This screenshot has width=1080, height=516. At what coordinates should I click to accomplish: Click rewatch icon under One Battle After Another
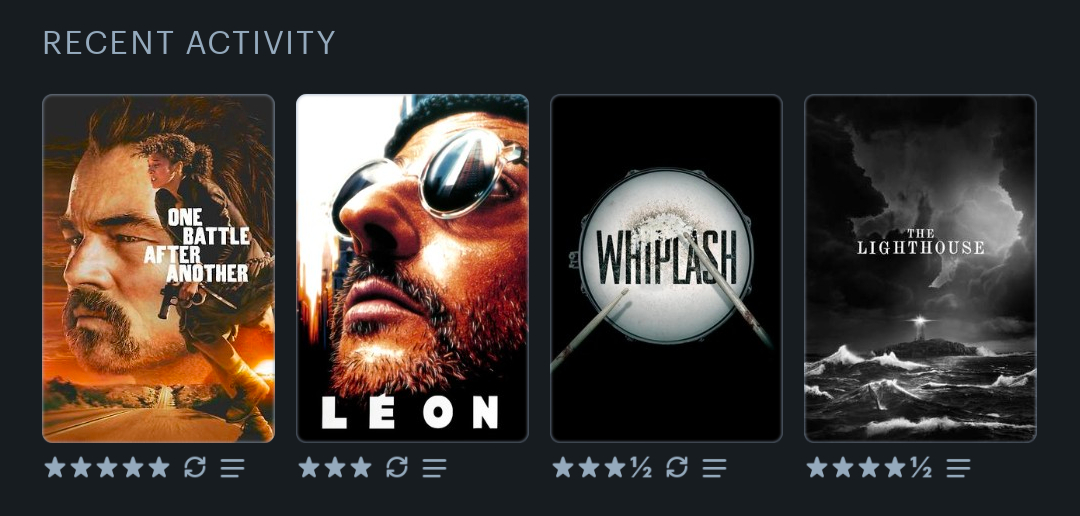195,468
